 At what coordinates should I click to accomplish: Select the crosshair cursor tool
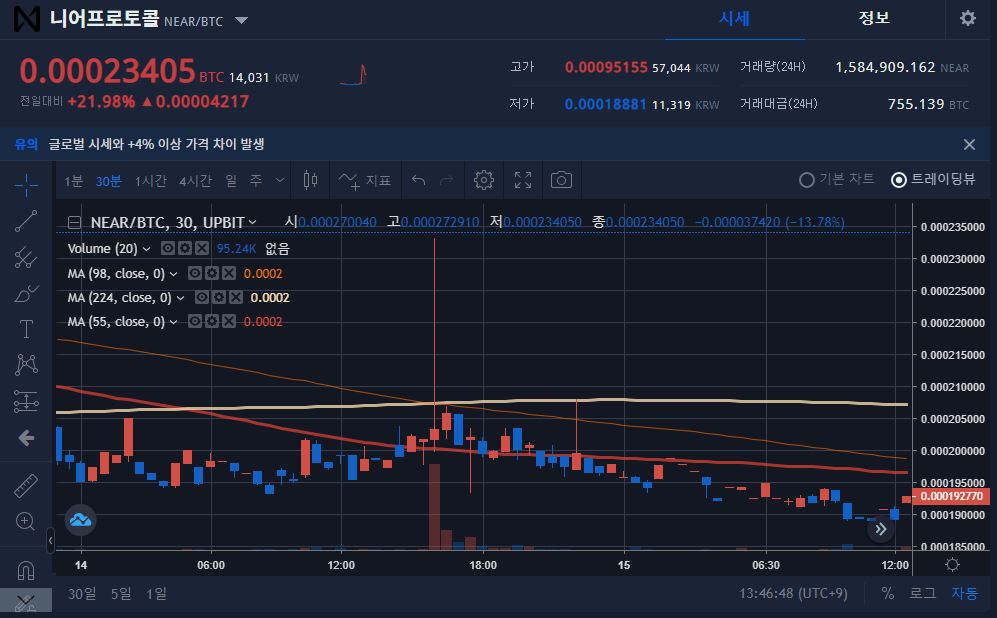[26, 185]
